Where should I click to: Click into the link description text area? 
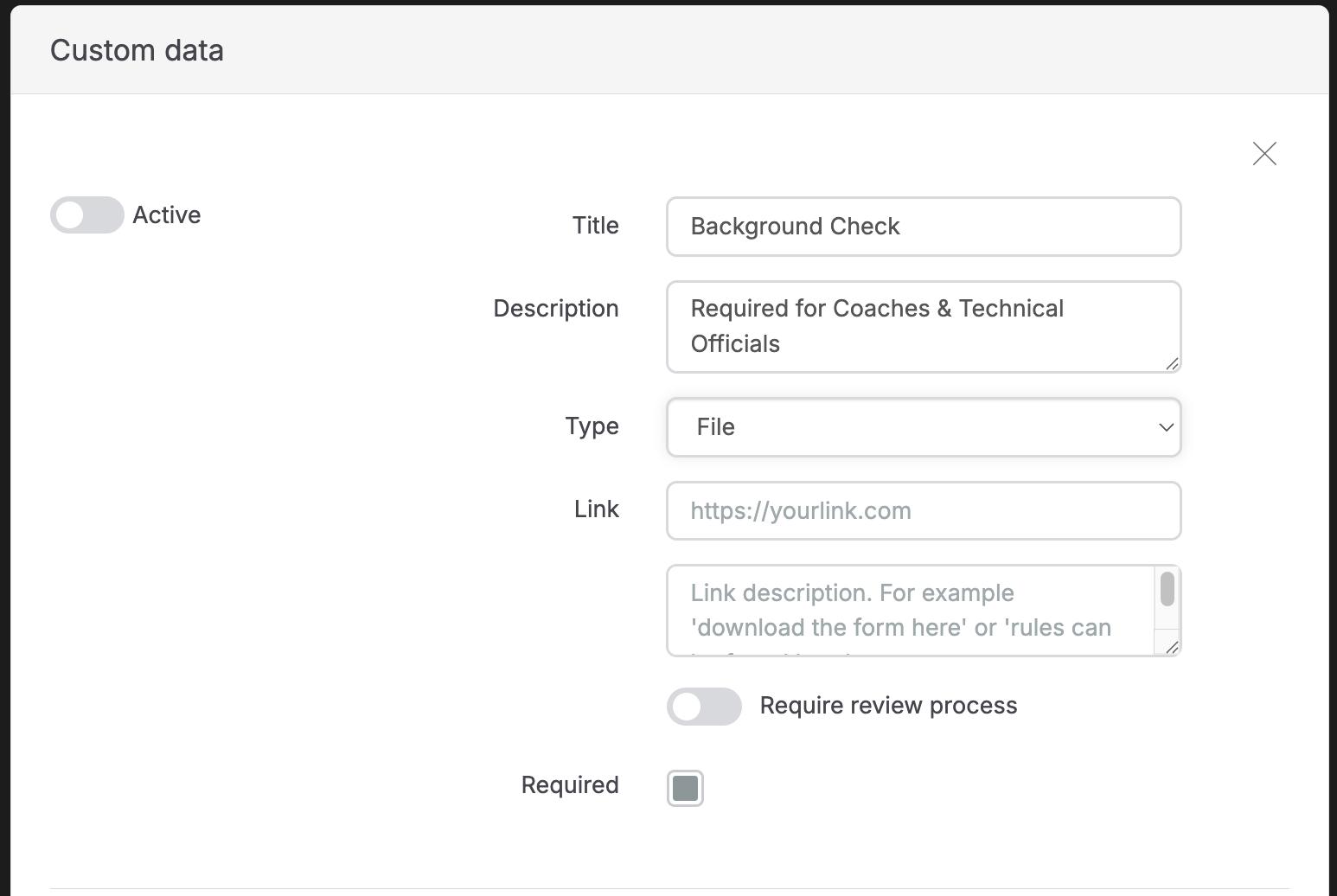[x=910, y=610]
